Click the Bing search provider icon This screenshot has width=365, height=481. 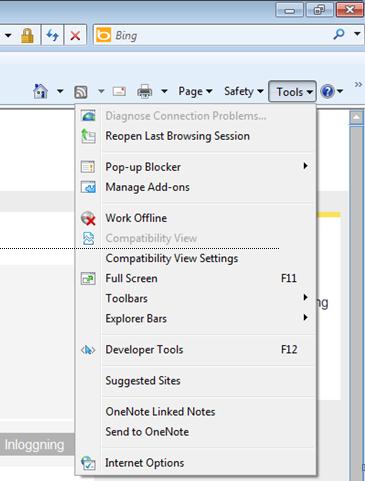point(103,35)
